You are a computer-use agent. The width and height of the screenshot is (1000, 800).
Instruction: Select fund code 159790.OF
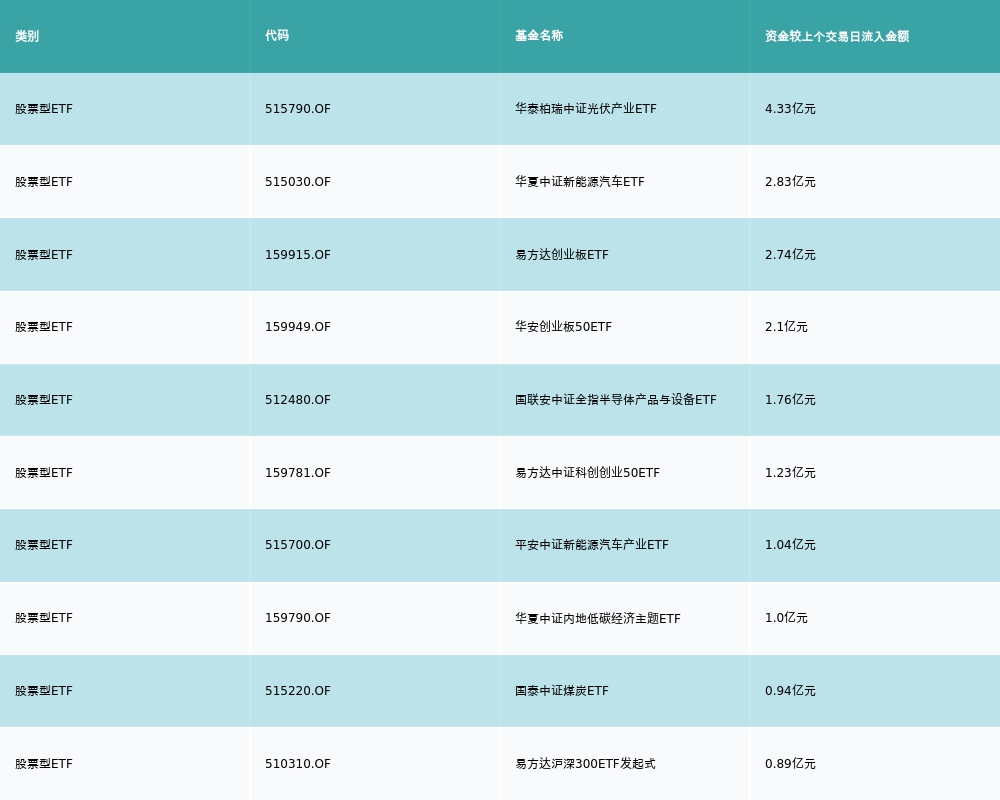[298, 618]
